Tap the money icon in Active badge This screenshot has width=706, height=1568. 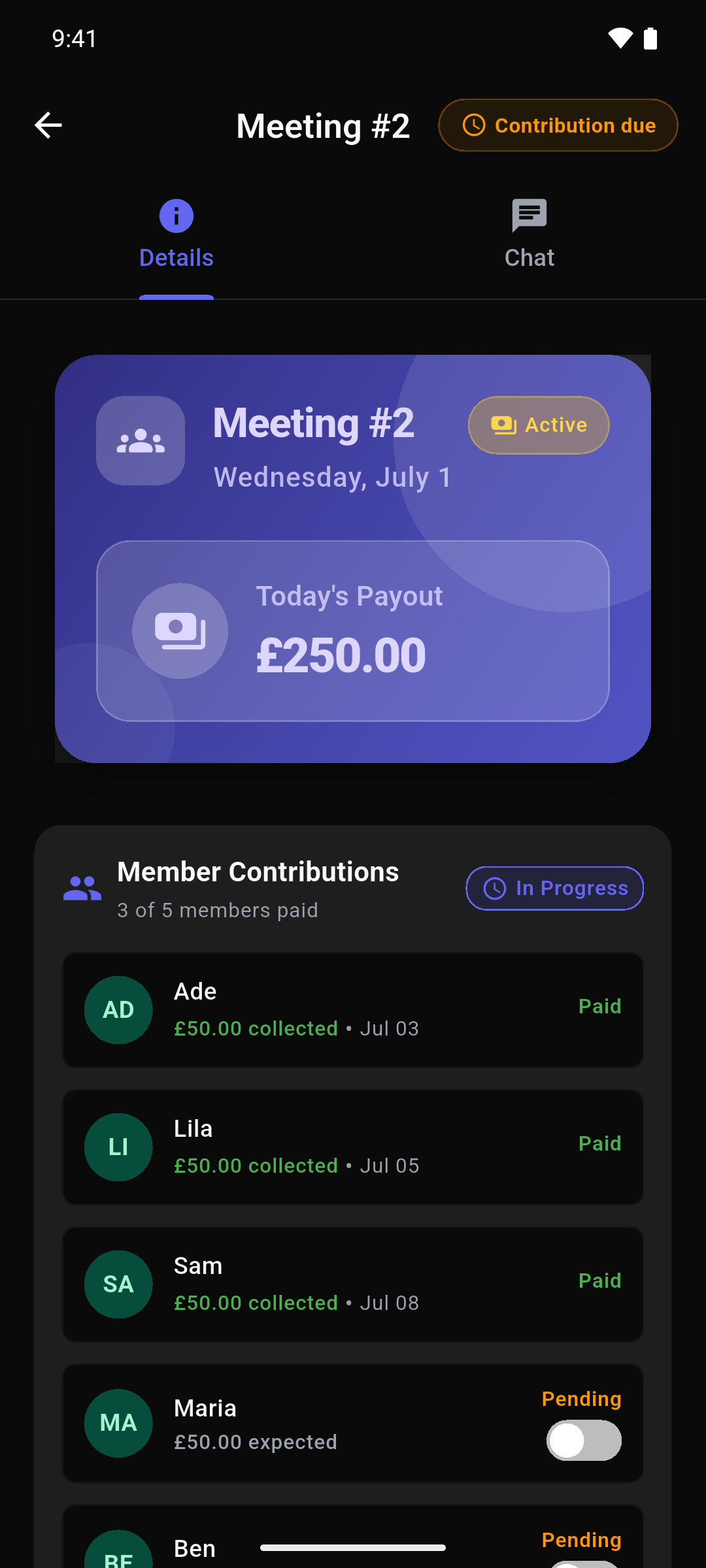(x=504, y=425)
